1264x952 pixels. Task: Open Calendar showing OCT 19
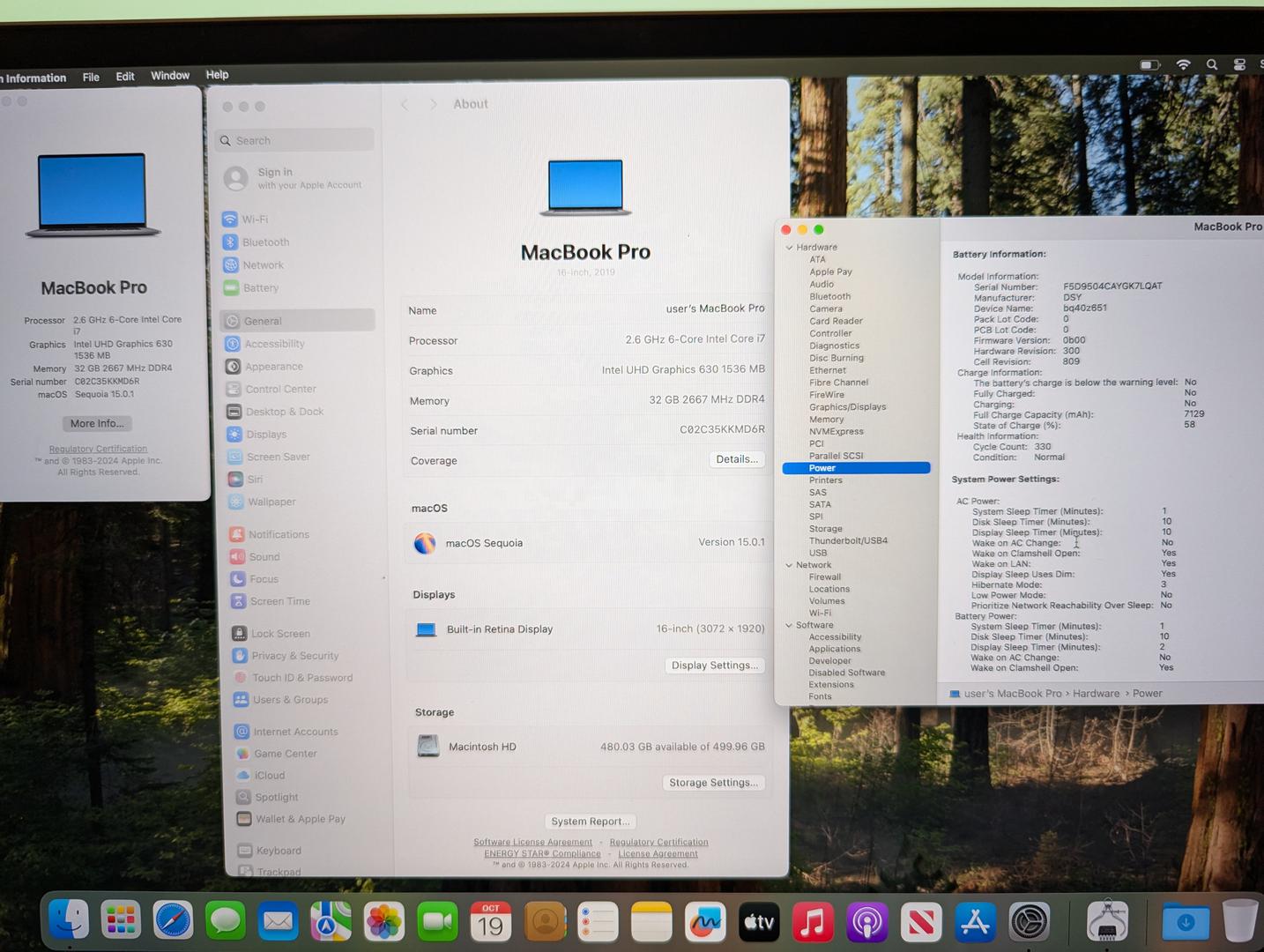(491, 922)
